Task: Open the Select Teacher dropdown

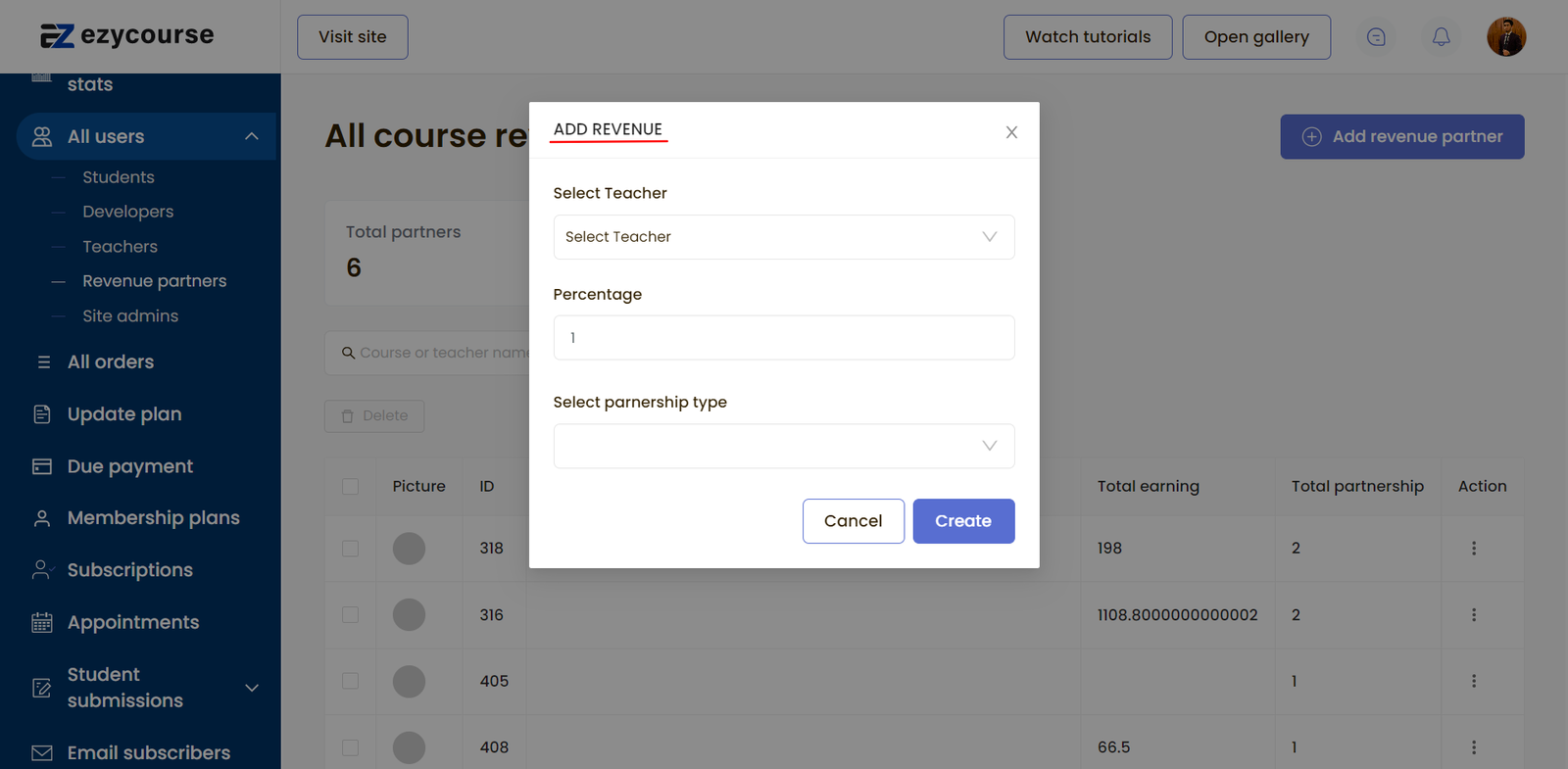Action: [x=783, y=237]
